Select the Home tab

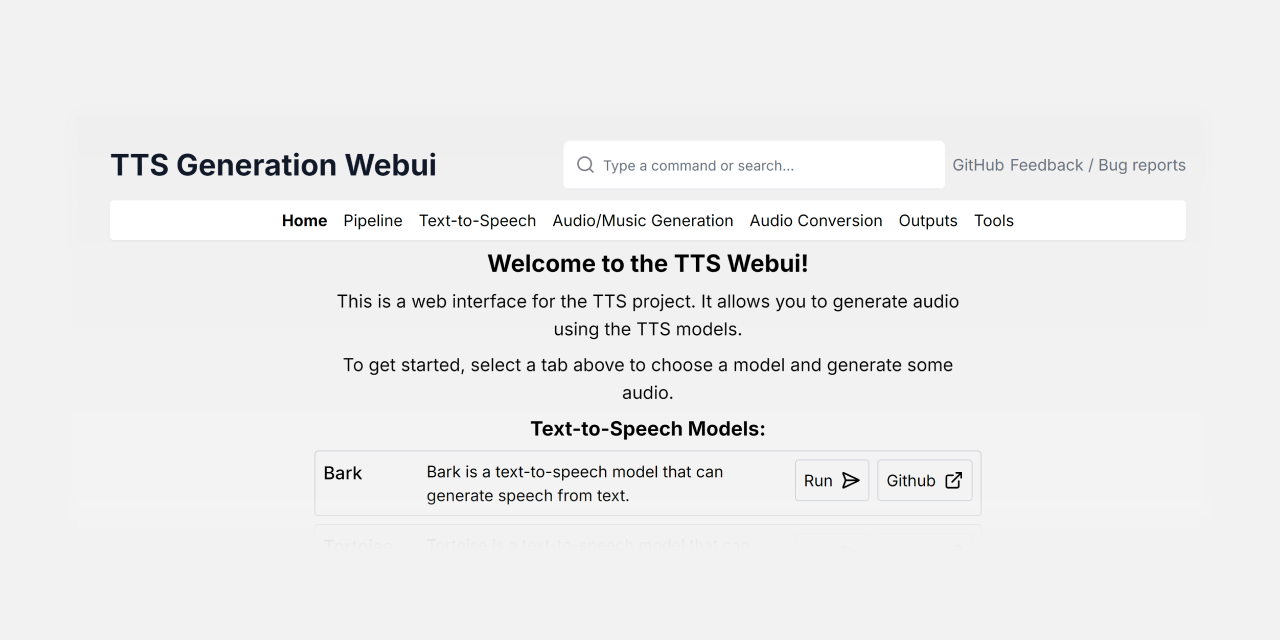[x=304, y=221]
